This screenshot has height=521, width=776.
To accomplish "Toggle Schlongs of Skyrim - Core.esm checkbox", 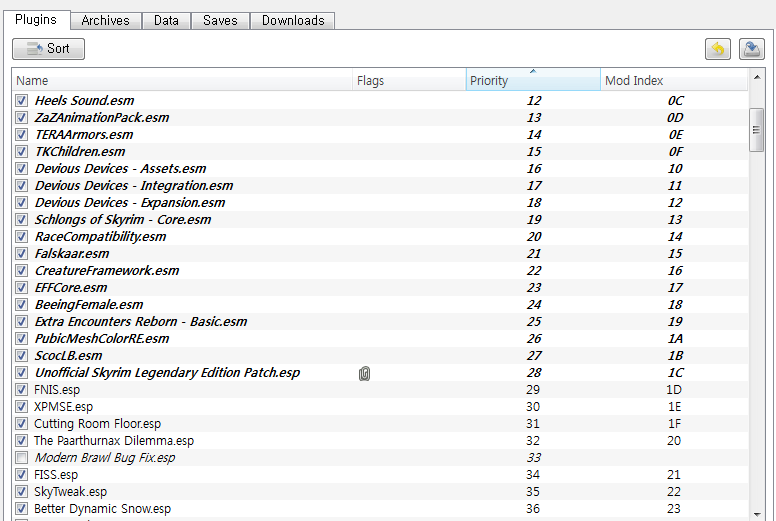I will click(x=21, y=220).
